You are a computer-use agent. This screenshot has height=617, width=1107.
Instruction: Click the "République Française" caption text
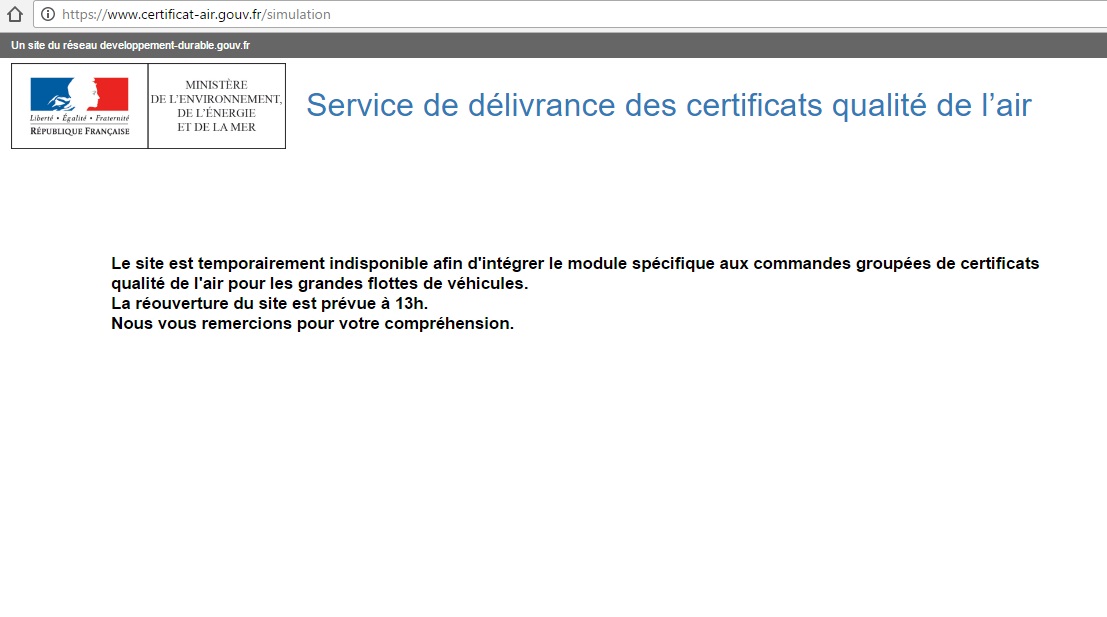click(x=80, y=131)
